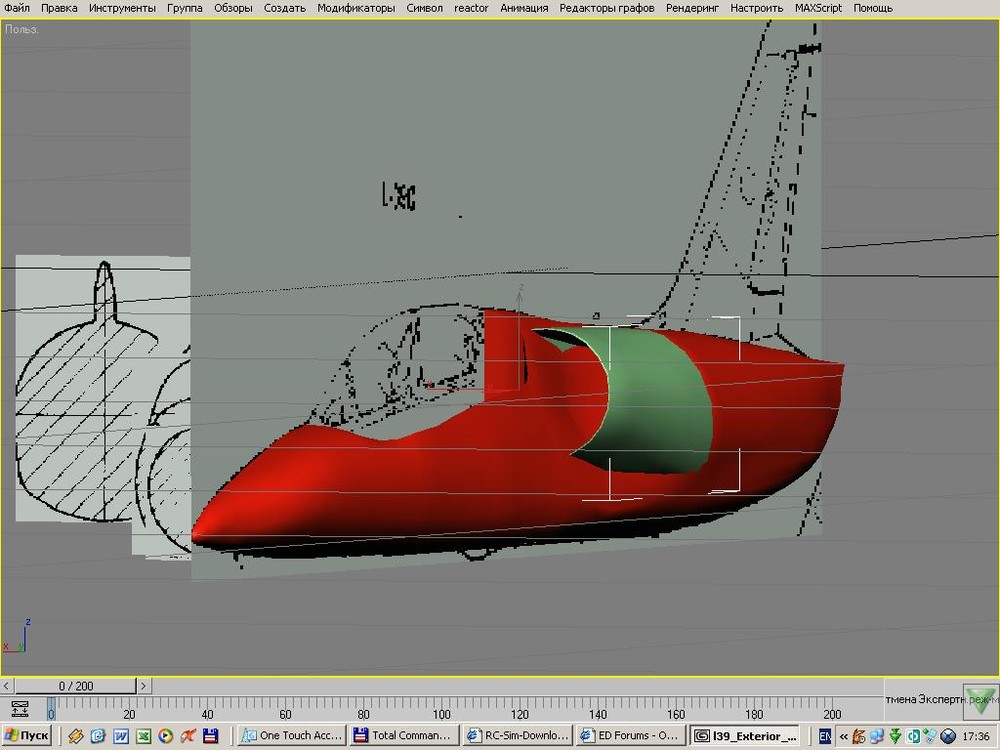Switch to ED Forums browser window
Screen dimensions: 1000x750
pyautogui.click(x=632, y=736)
